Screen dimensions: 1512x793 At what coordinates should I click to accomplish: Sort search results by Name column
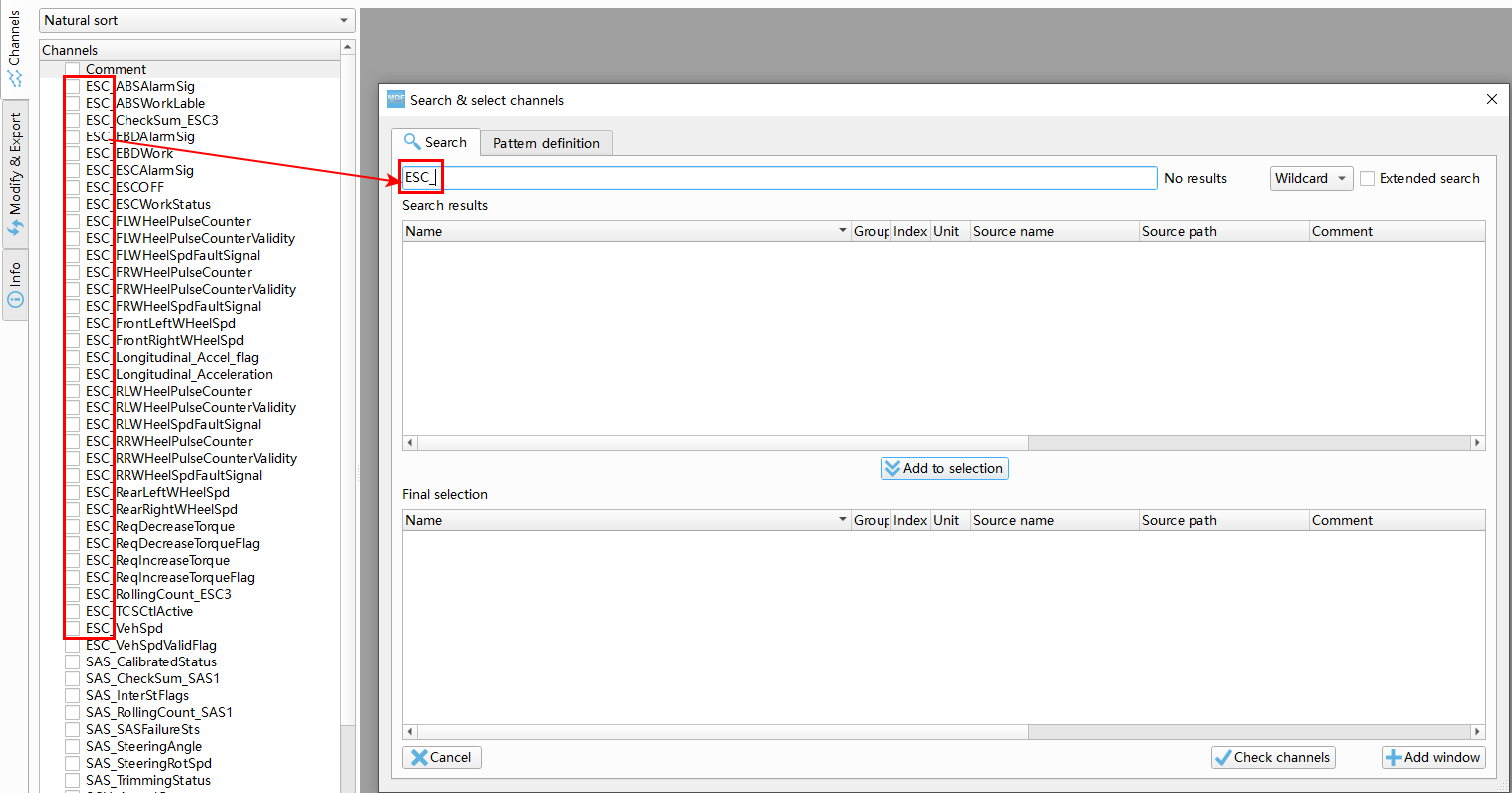tap(627, 231)
